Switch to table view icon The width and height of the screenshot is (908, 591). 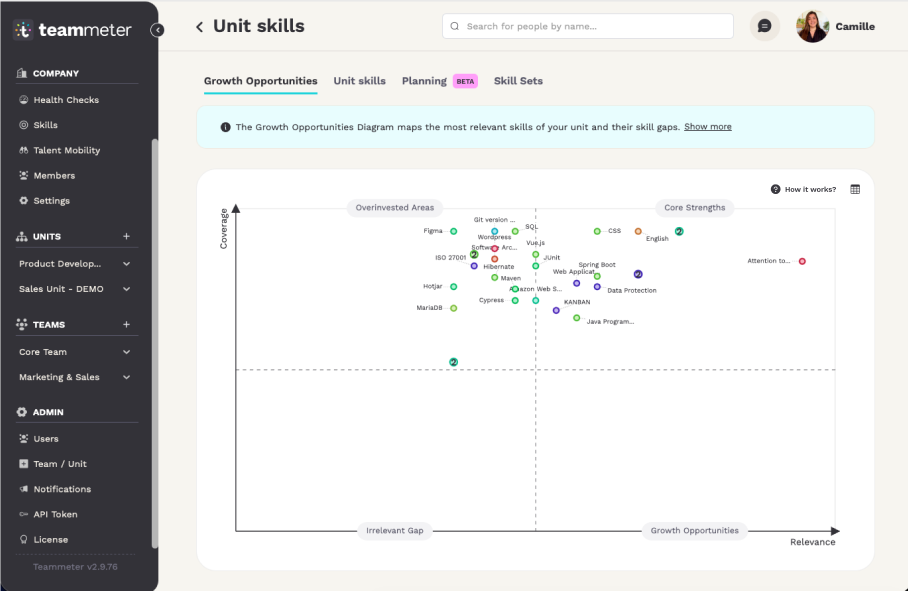coord(855,189)
